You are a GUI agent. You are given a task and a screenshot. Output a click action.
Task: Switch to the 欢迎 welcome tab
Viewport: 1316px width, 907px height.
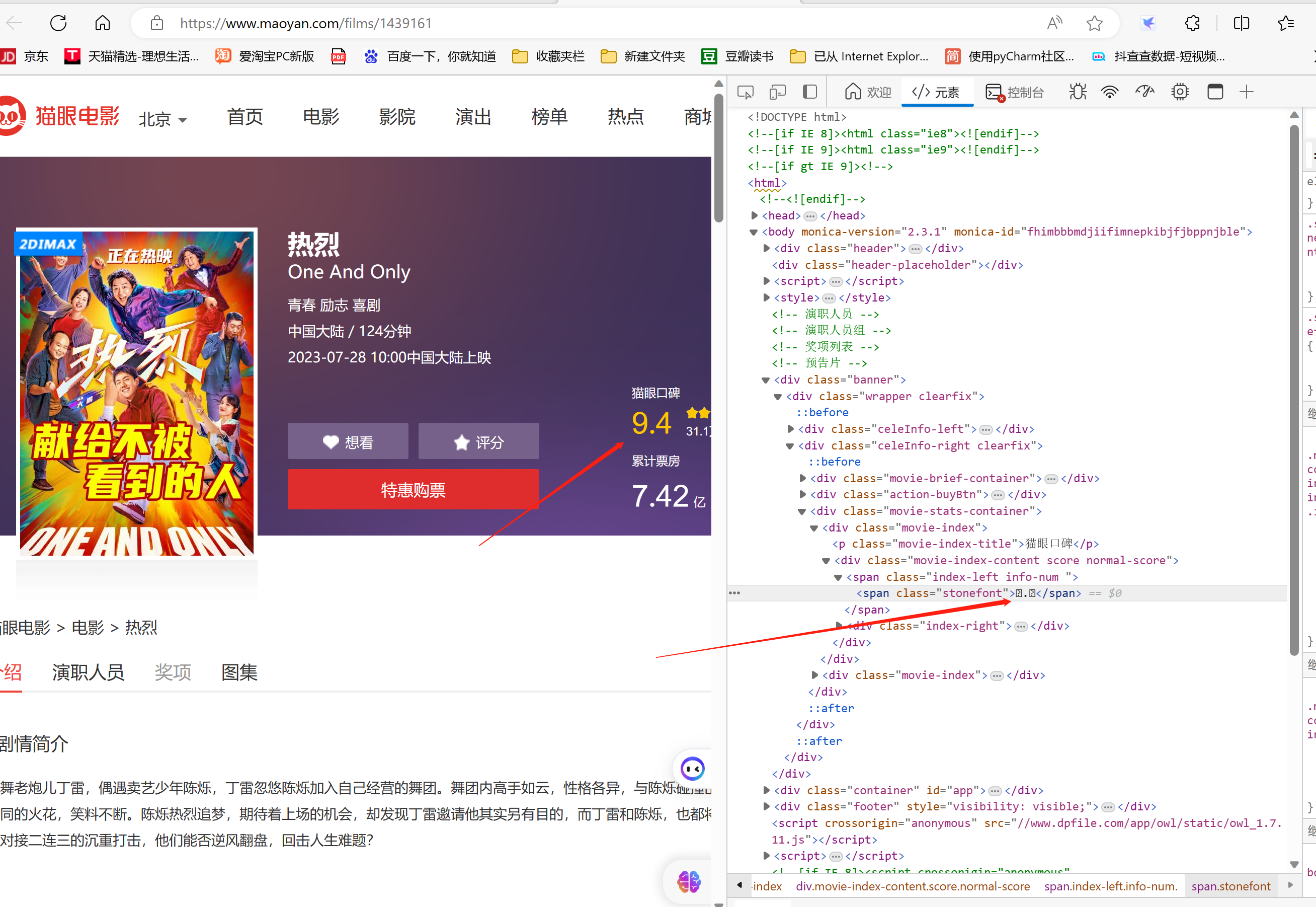pyautogui.click(x=868, y=92)
